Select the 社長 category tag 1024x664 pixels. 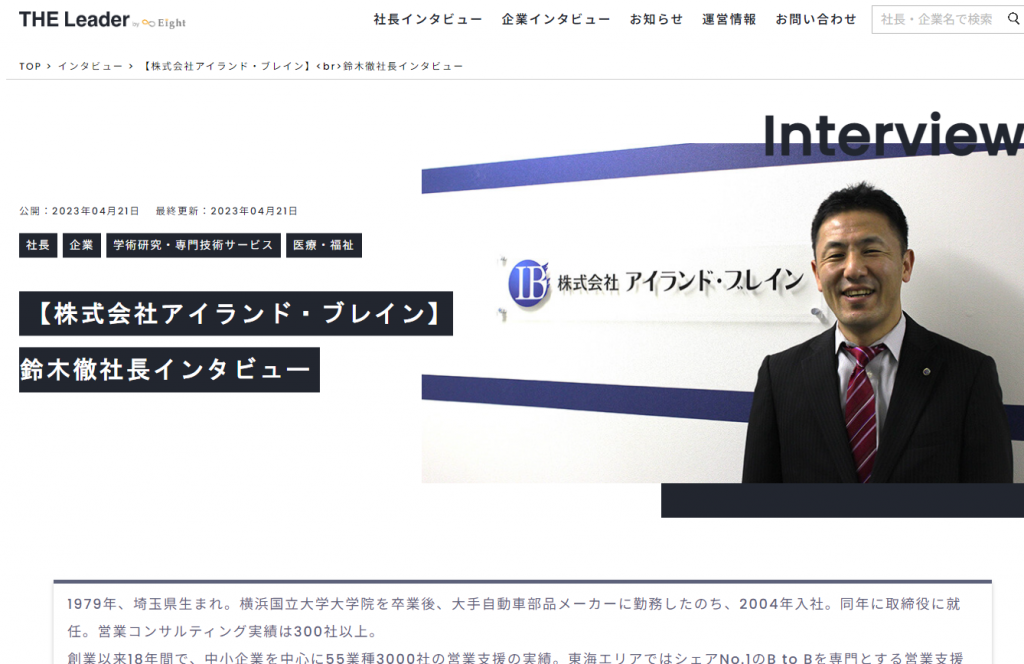coord(38,245)
